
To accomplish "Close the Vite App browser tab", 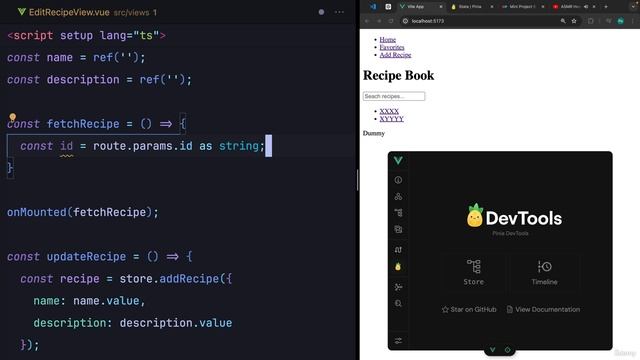I will point(441,7).
